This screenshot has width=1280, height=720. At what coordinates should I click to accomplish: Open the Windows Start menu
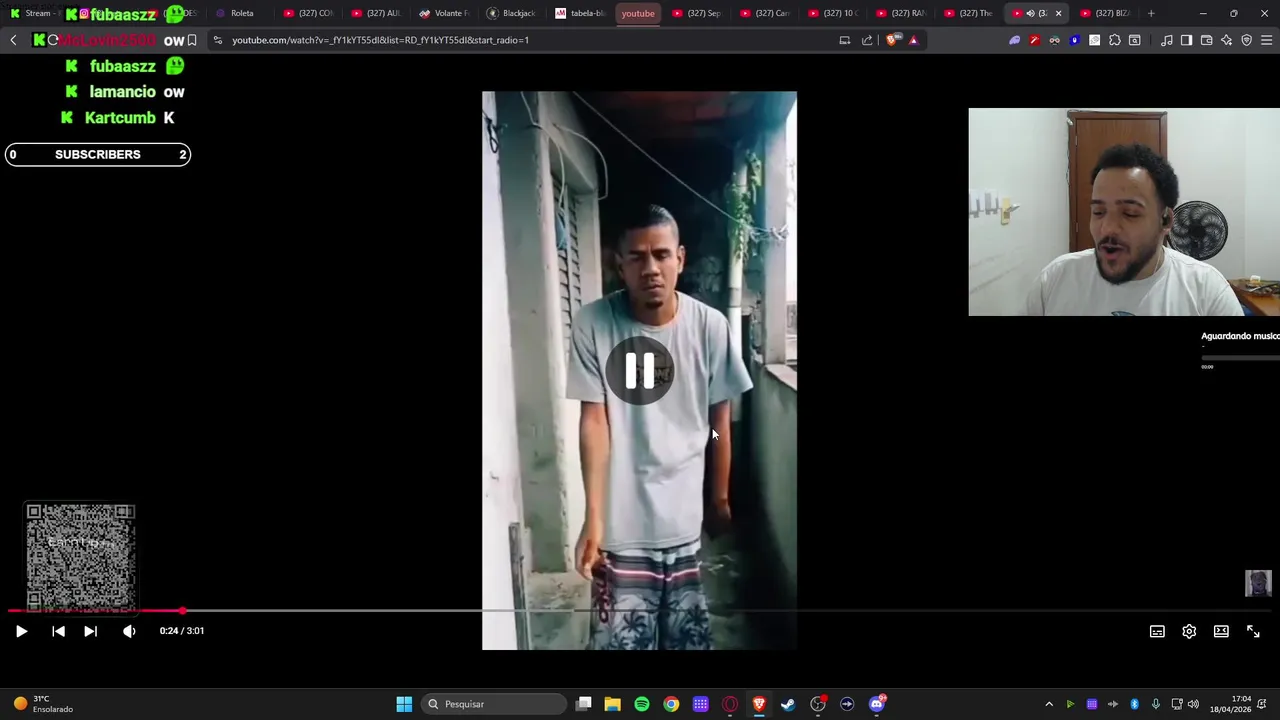(404, 704)
